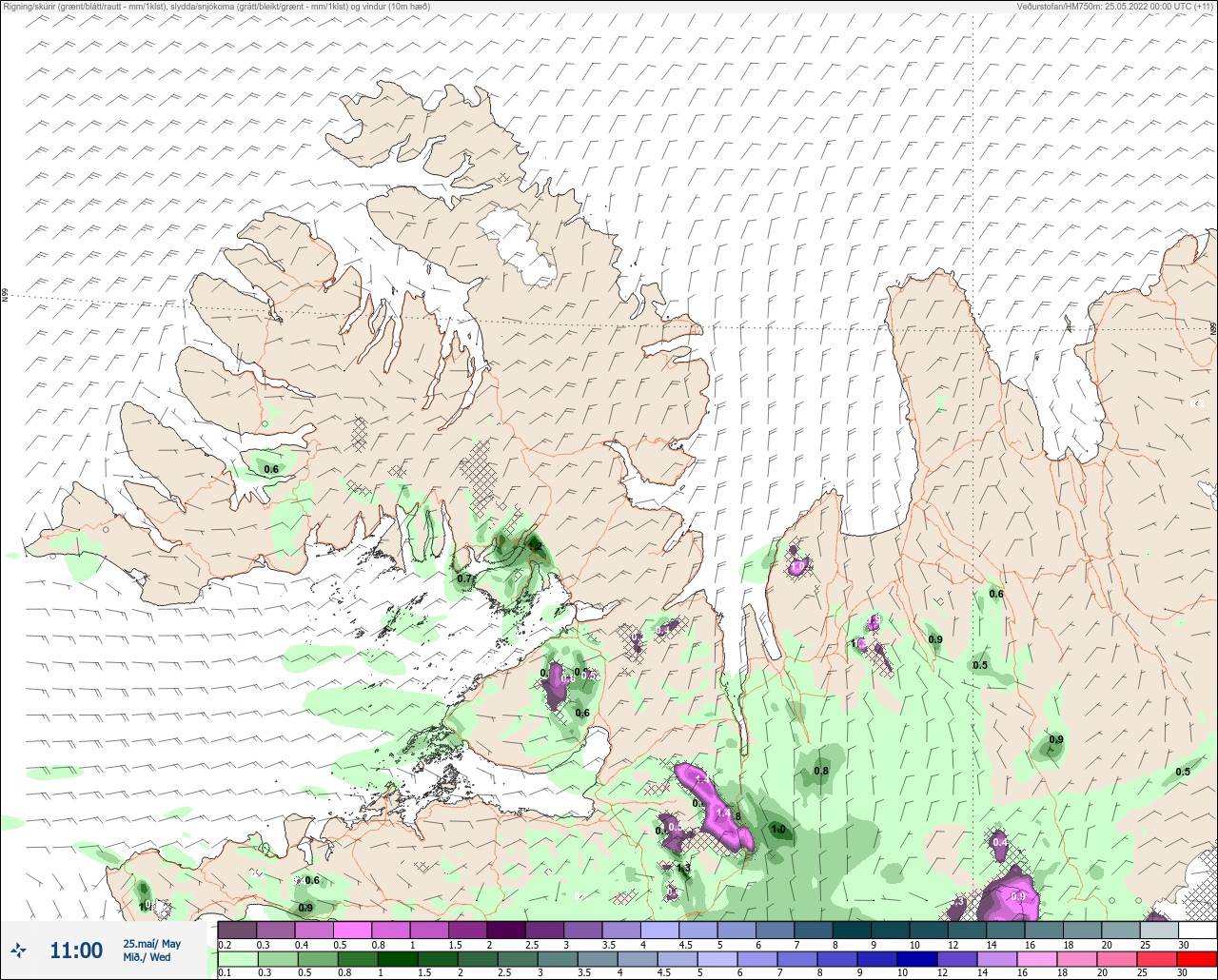This screenshot has height=980, width=1218.
Task: Select the lightest green 0.1 legend swatch
Action: coord(237,958)
